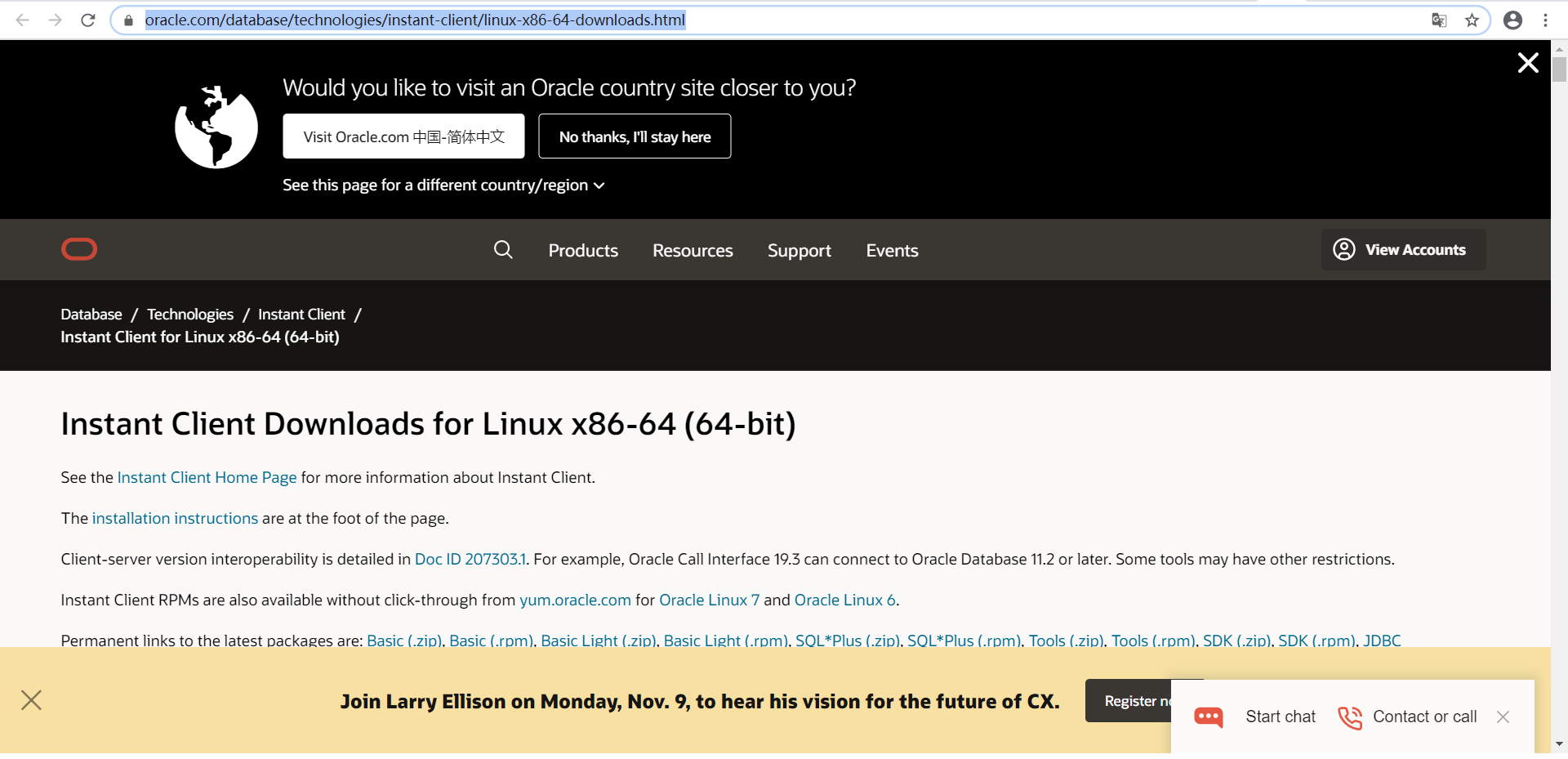Click Start chat

click(x=1281, y=717)
